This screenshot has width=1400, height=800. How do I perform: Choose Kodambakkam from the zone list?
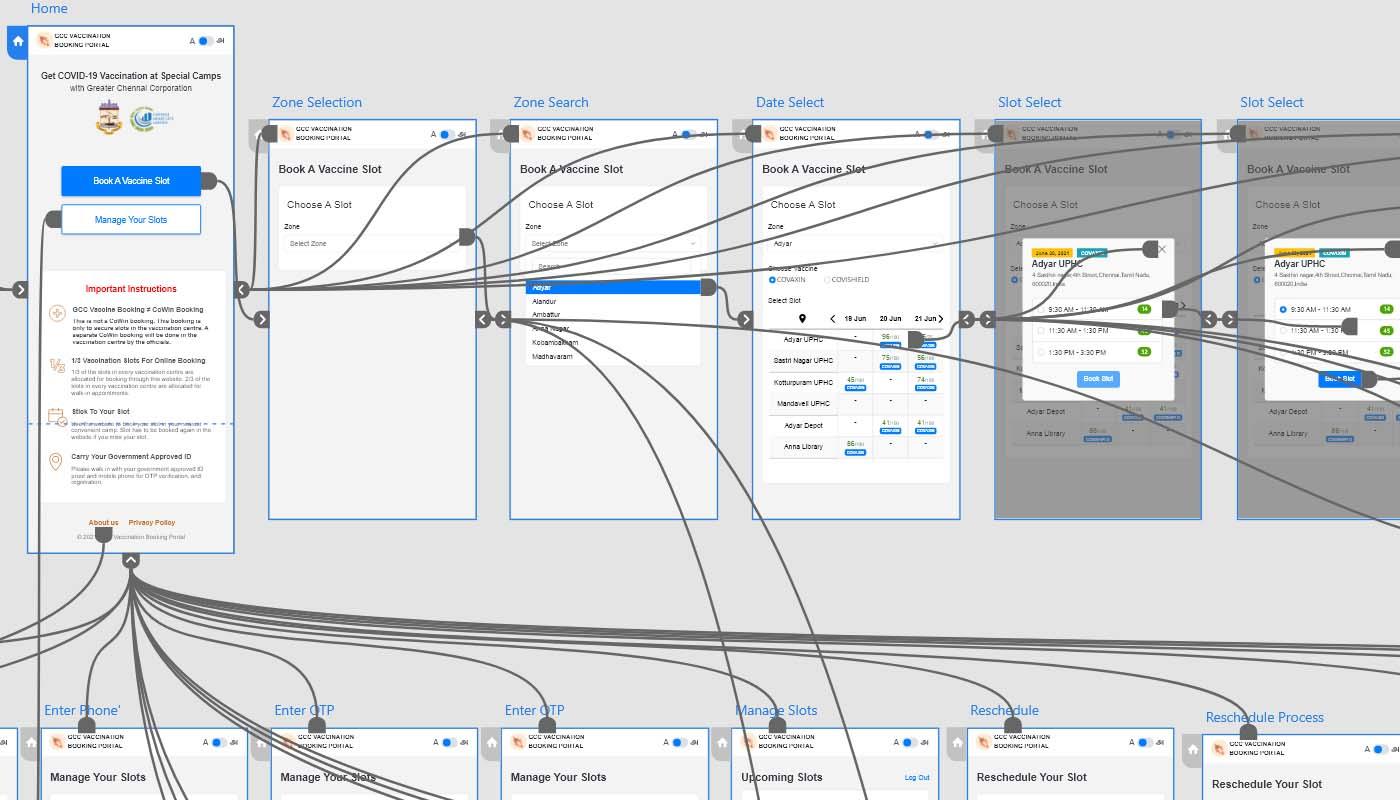coord(555,343)
